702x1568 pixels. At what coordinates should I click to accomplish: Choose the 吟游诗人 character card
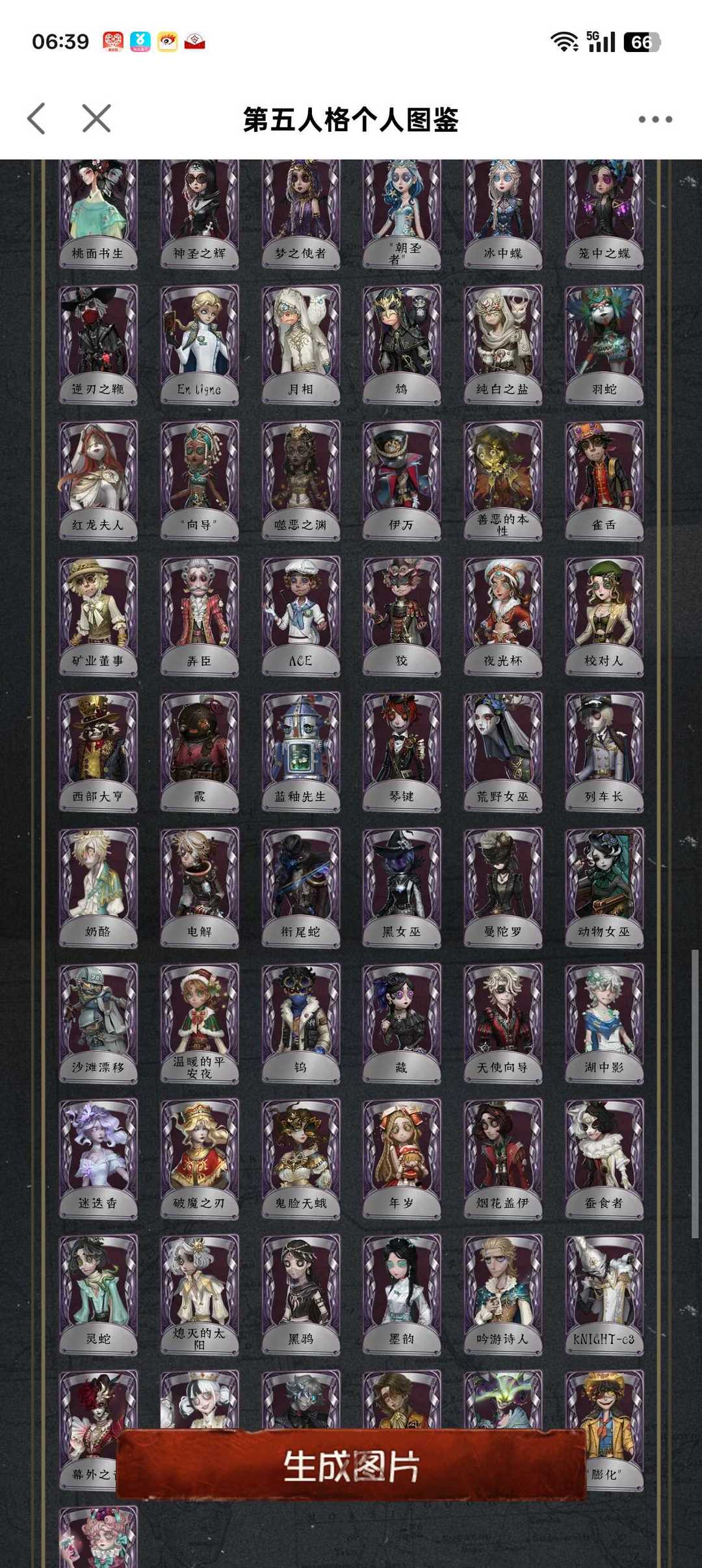503,1295
